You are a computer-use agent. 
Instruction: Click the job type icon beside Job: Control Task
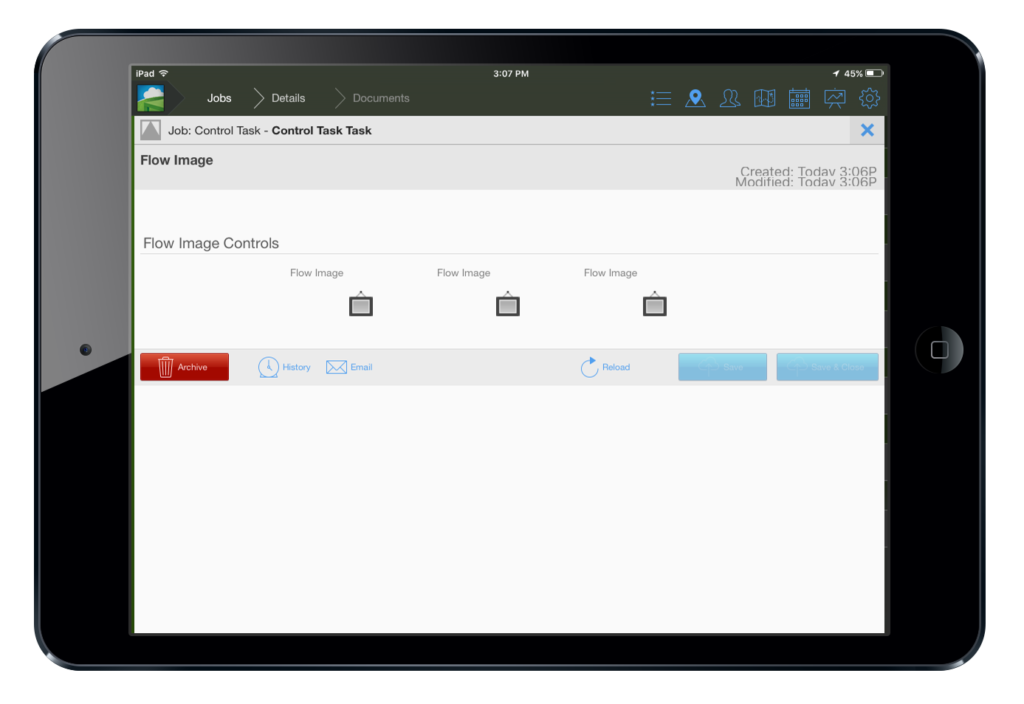point(151,130)
